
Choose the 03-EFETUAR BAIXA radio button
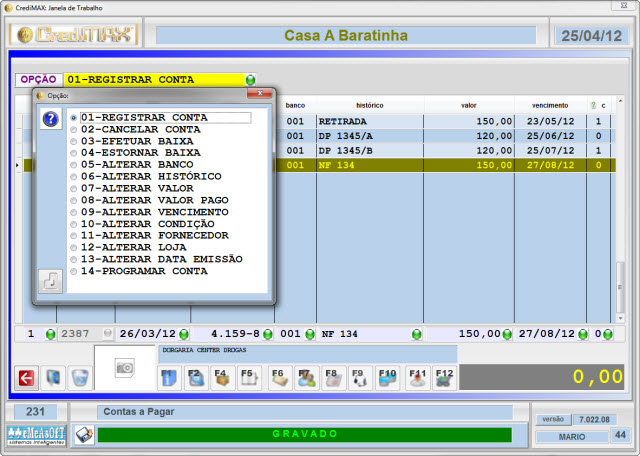click(74, 142)
